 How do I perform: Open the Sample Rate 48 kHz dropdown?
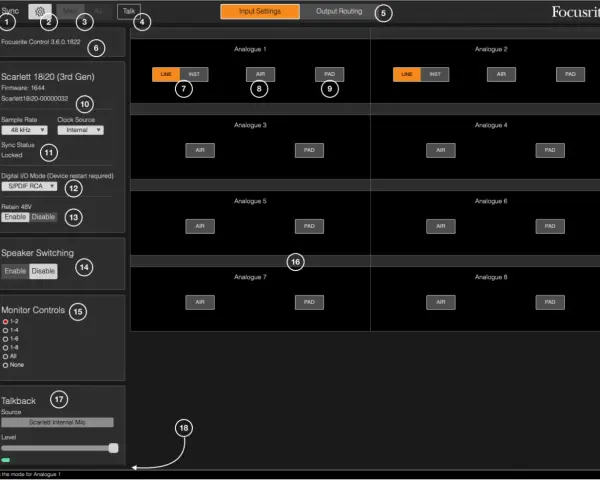pyautogui.click(x=24, y=130)
